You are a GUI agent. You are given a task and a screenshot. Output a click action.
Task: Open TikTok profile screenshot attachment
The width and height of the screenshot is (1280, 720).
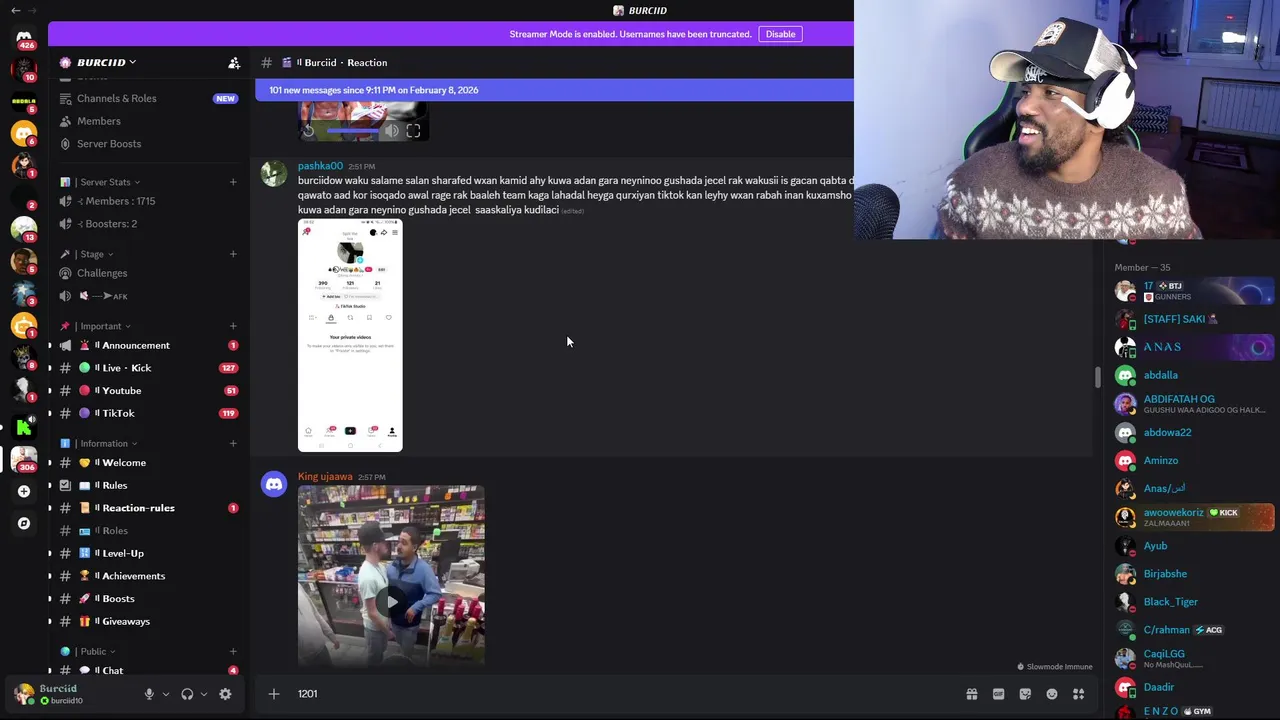(x=350, y=336)
